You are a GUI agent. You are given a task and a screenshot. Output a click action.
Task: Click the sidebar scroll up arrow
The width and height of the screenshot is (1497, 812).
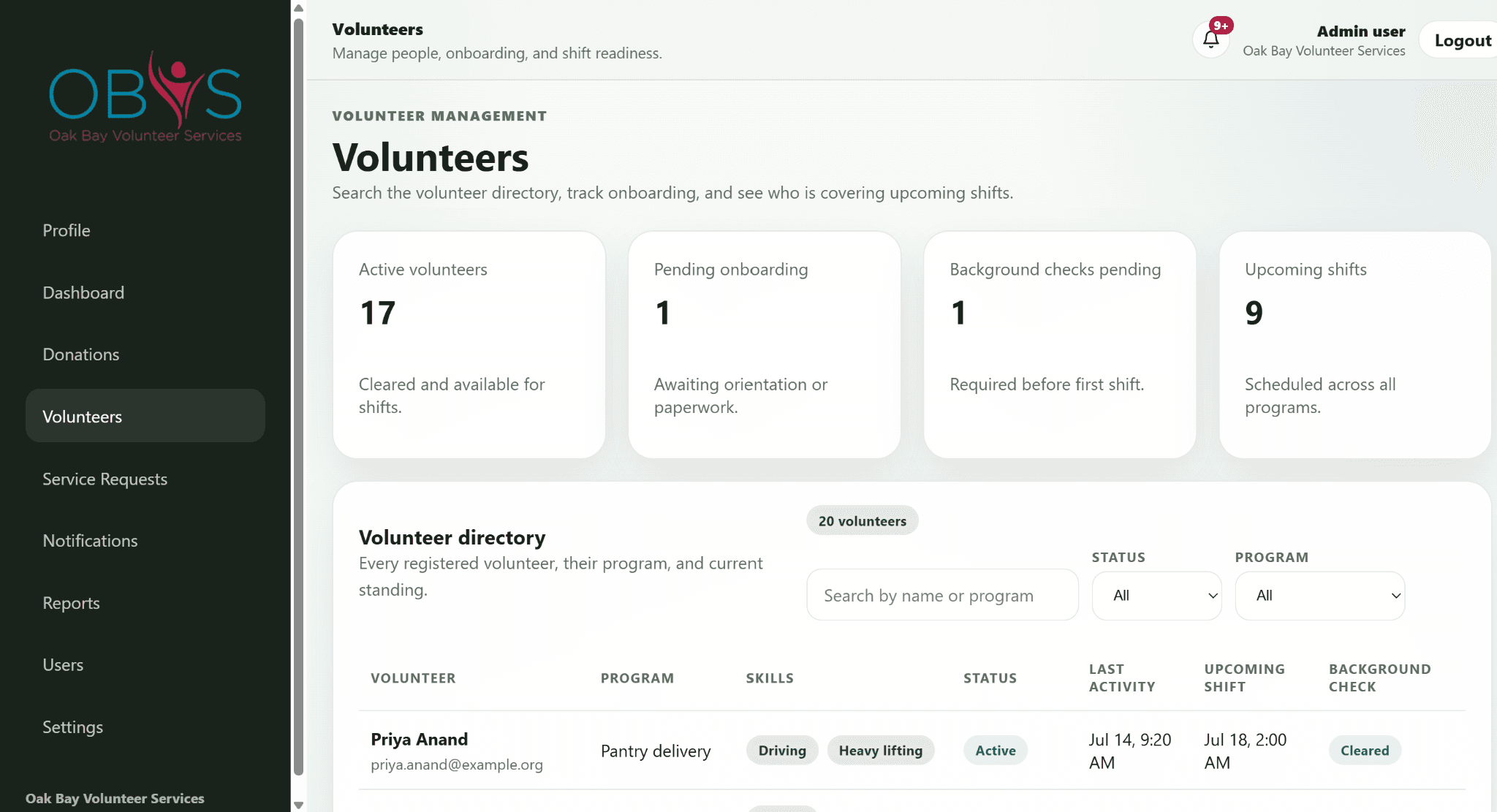pos(298,8)
